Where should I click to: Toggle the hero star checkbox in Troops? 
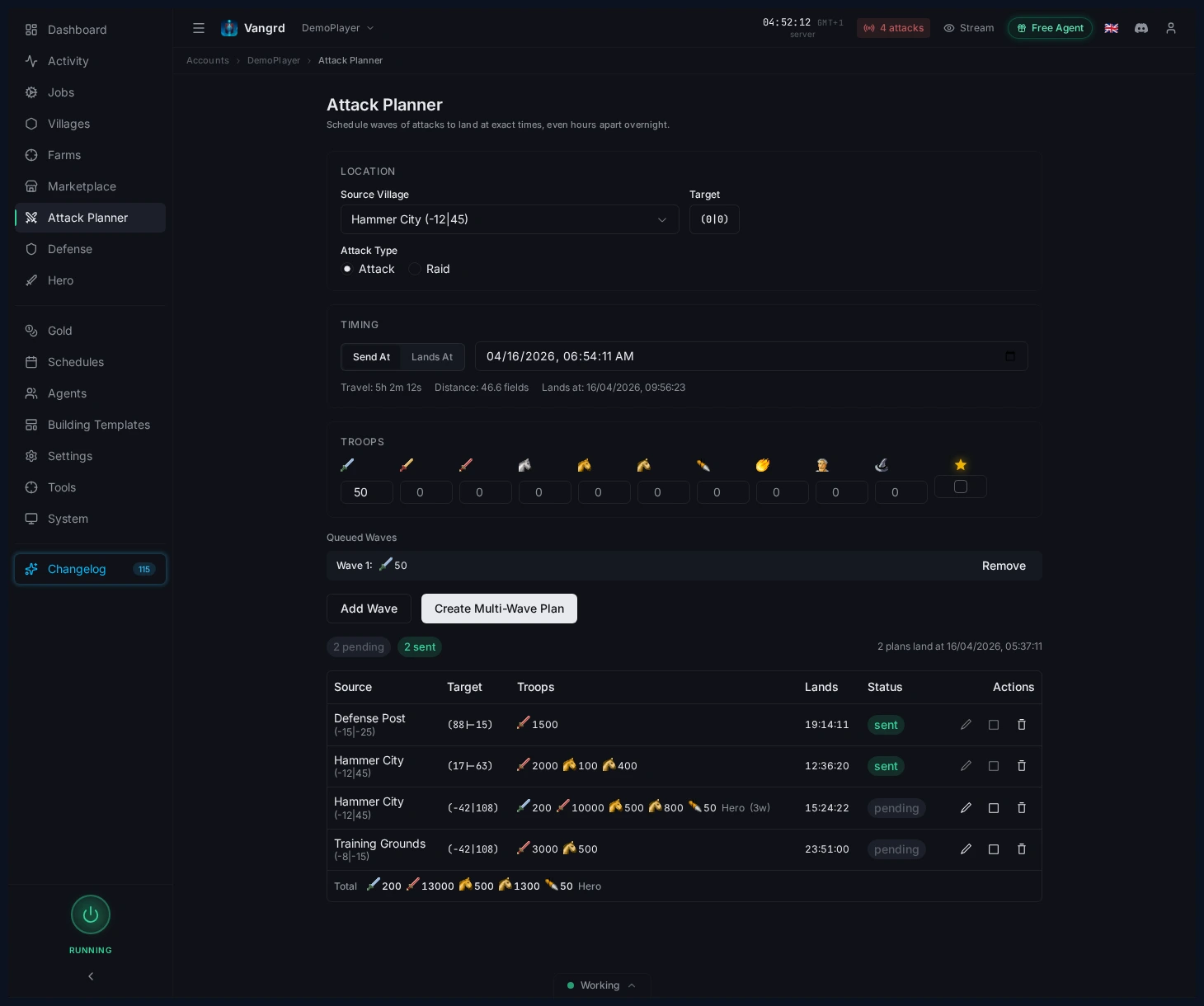pos(961,487)
